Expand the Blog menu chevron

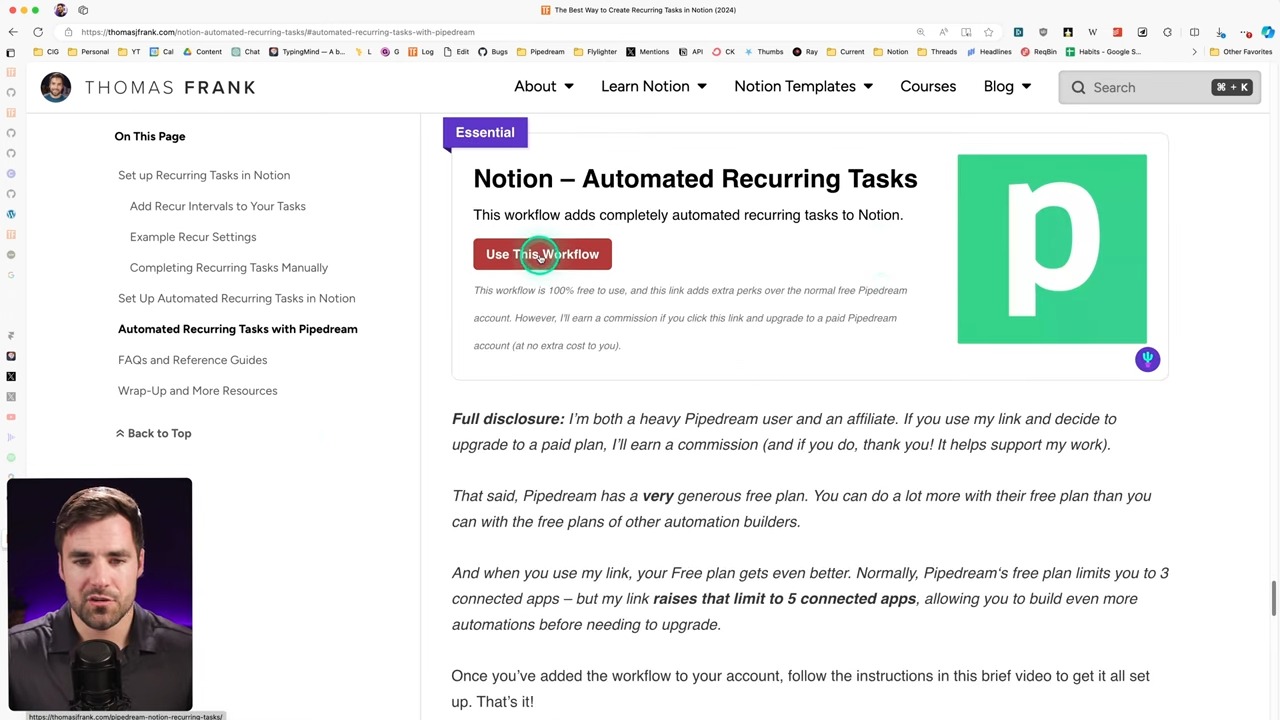[x=1026, y=87]
